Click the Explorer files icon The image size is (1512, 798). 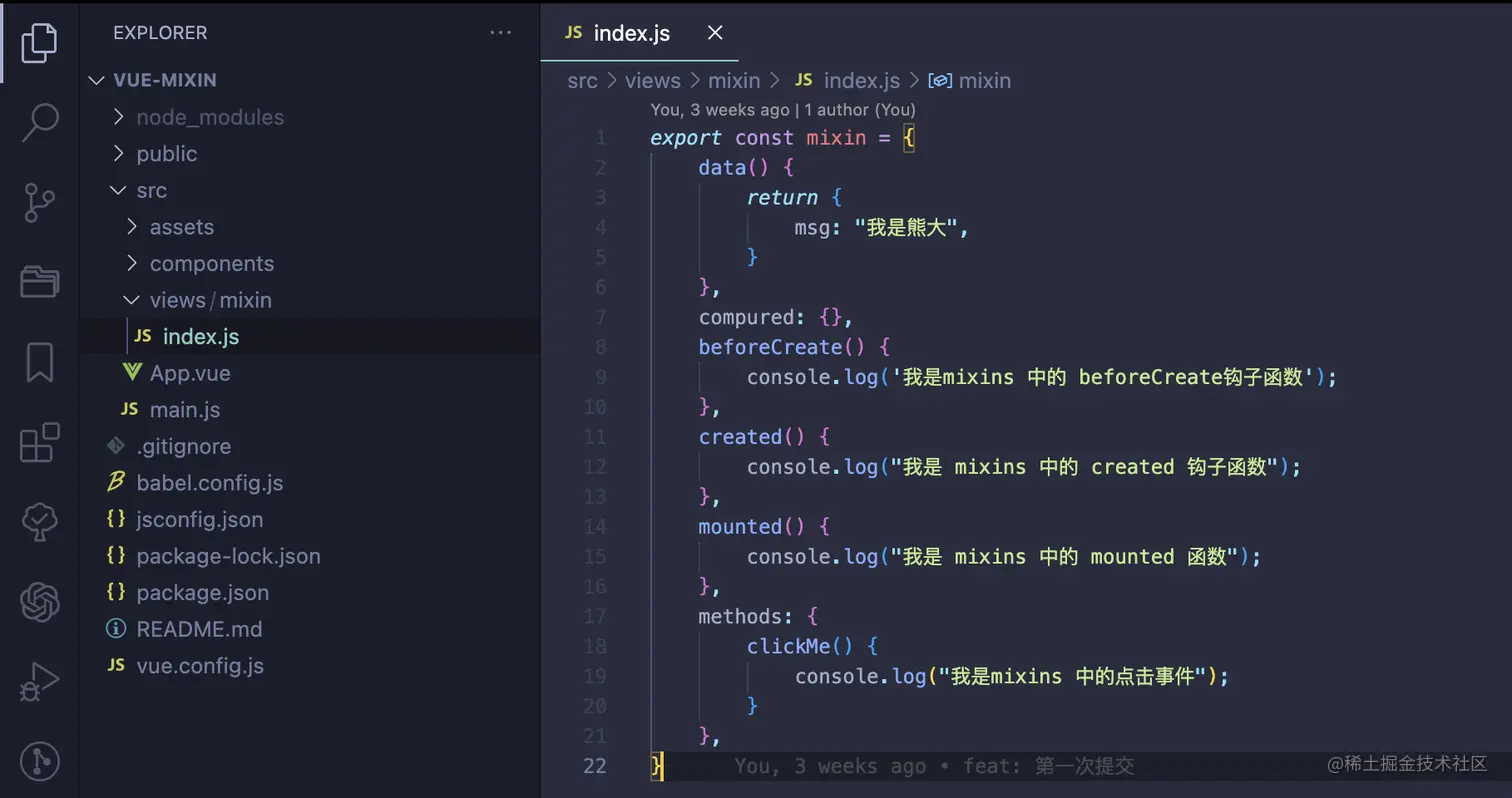tap(38, 42)
